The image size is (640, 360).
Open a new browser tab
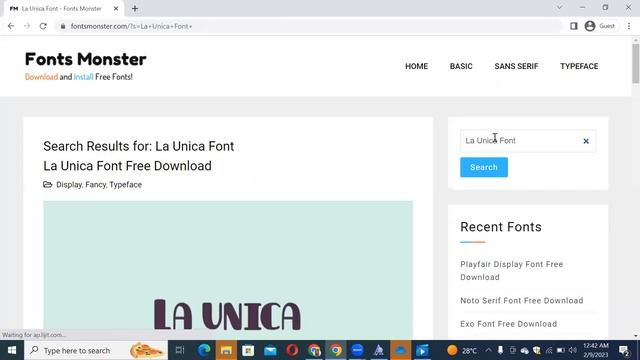(x=135, y=9)
